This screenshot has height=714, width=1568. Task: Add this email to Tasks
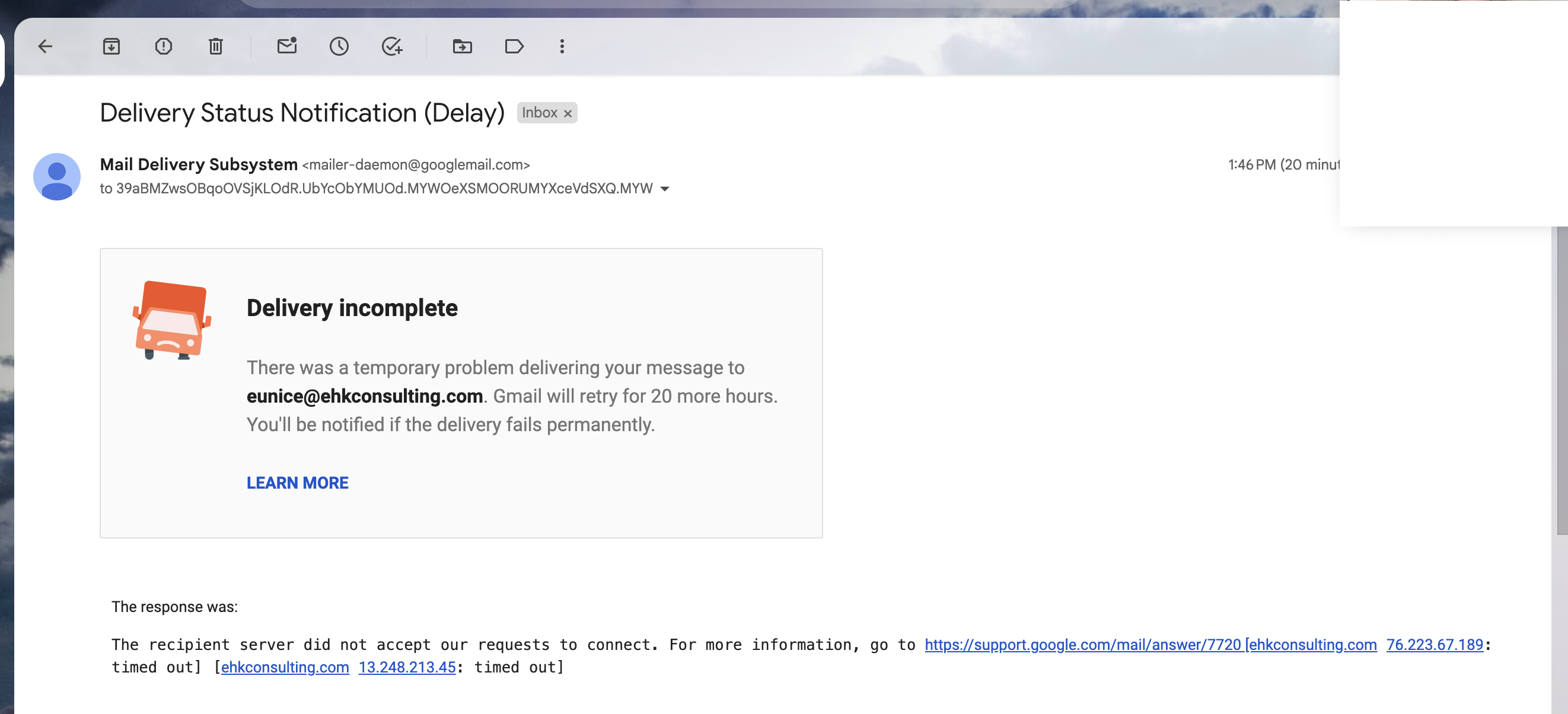(392, 46)
